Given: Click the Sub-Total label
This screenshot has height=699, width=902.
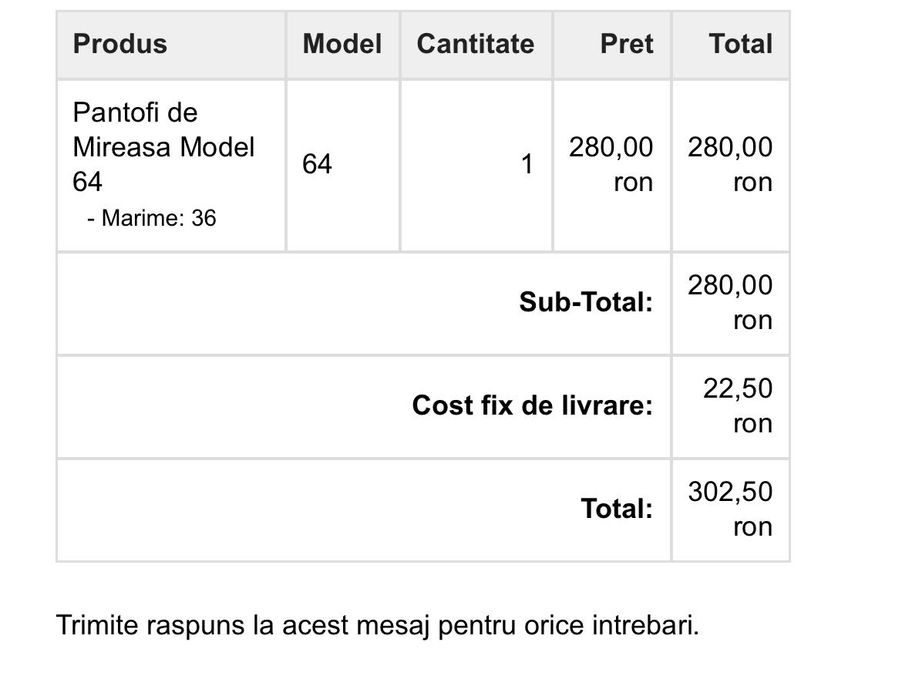Looking at the screenshot, I should (585, 303).
